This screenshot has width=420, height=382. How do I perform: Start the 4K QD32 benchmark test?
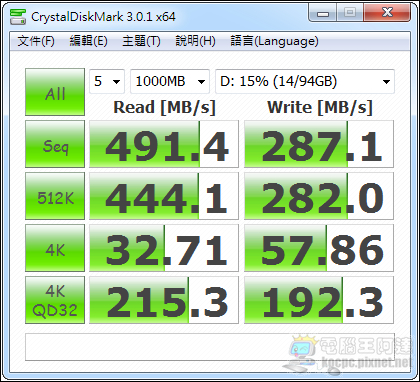click(x=55, y=300)
